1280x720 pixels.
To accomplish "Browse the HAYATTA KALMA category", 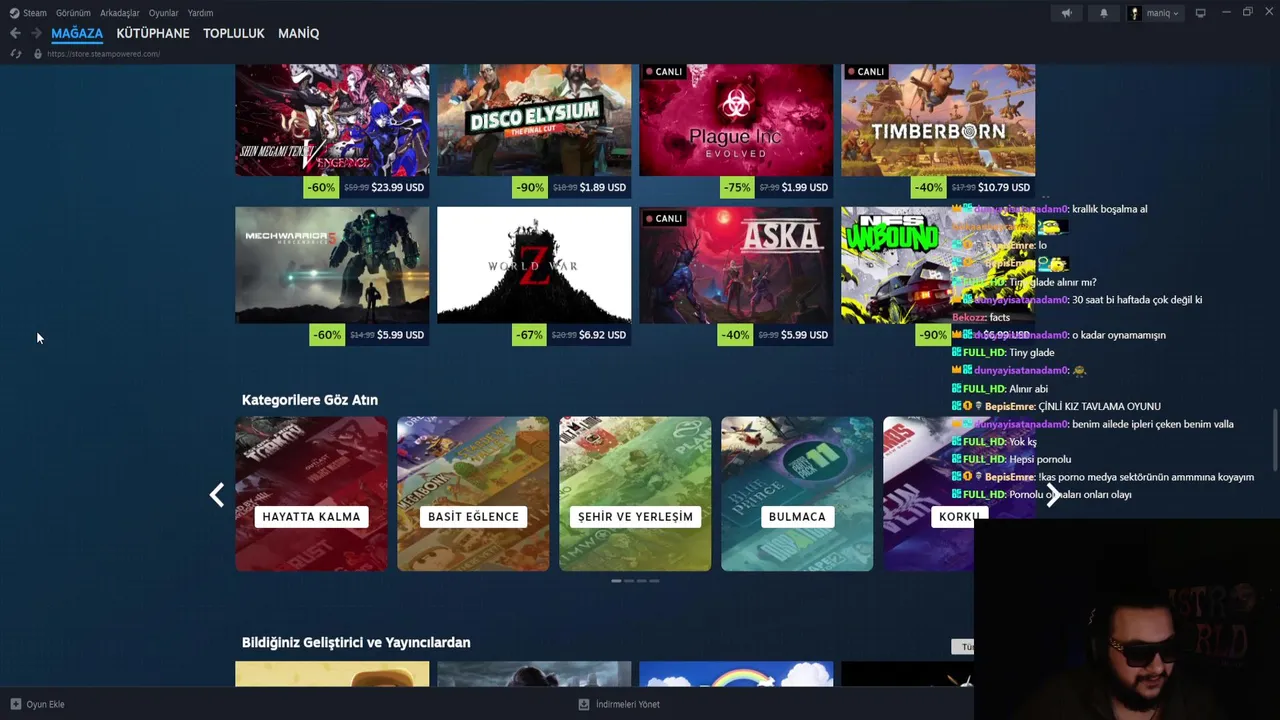I will point(311,494).
